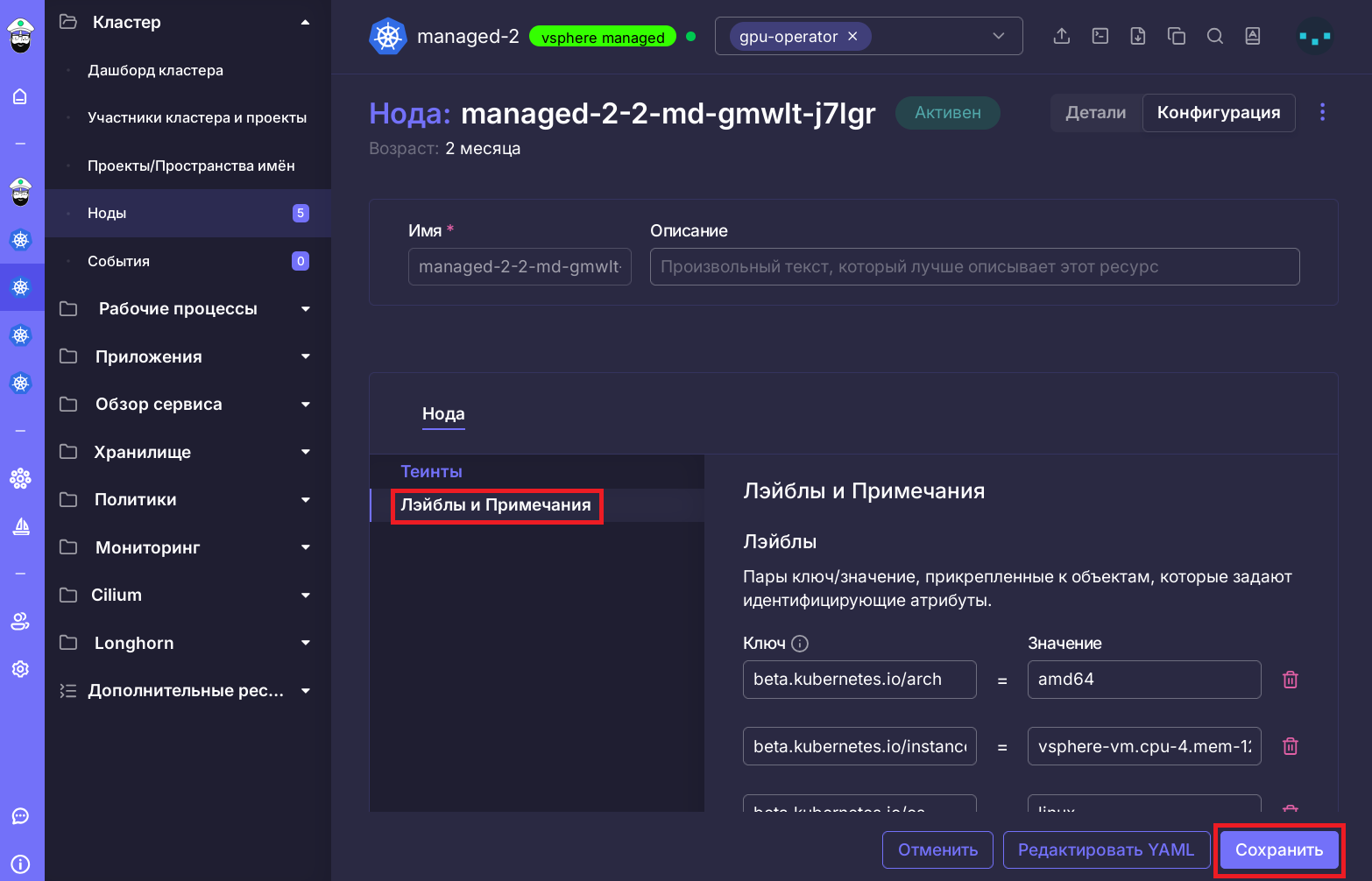Expand Дополнительные ресурсы sidebar section
The width and height of the screenshot is (1372, 881).
[x=306, y=691]
